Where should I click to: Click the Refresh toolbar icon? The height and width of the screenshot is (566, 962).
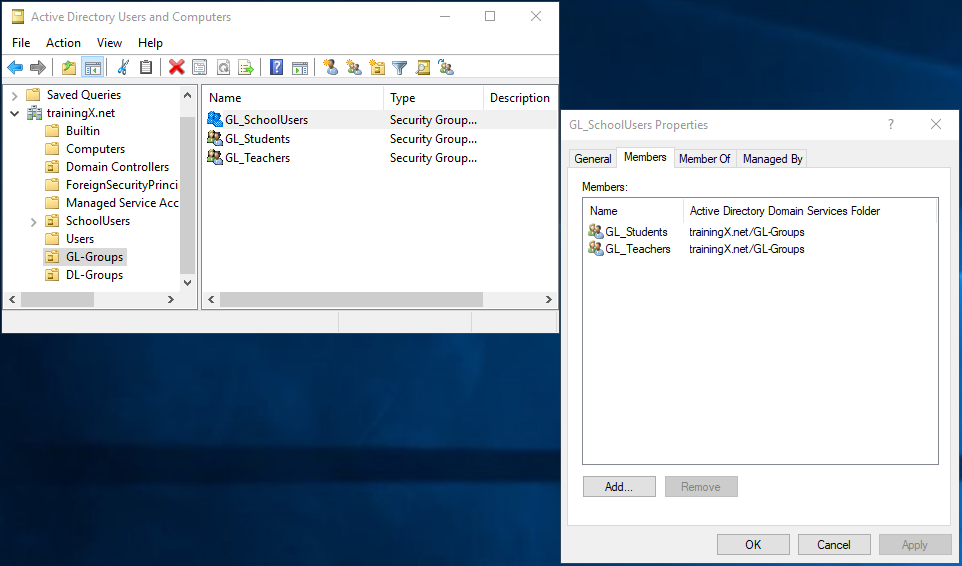tap(223, 67)
